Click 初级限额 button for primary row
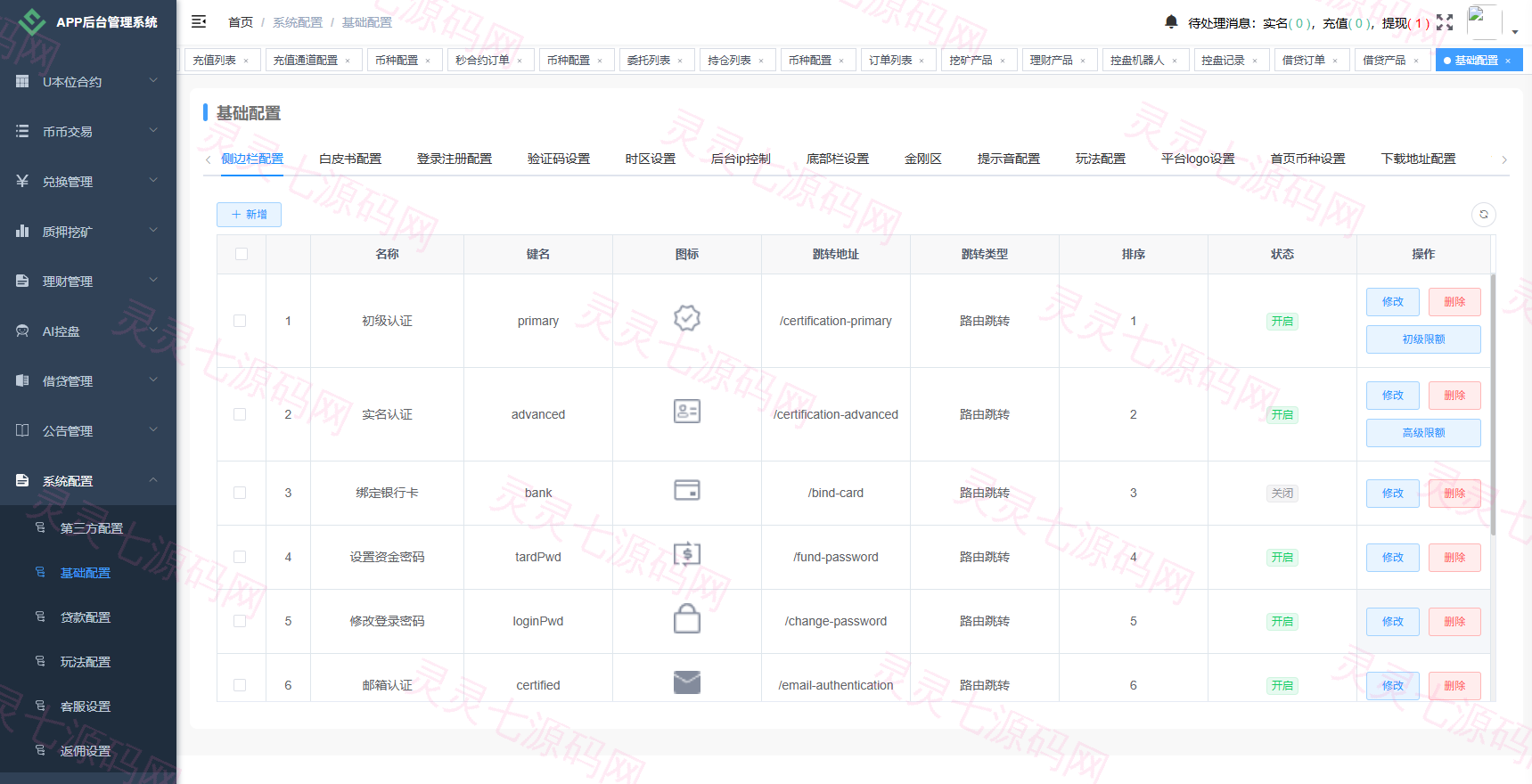 coord(1423,339)
